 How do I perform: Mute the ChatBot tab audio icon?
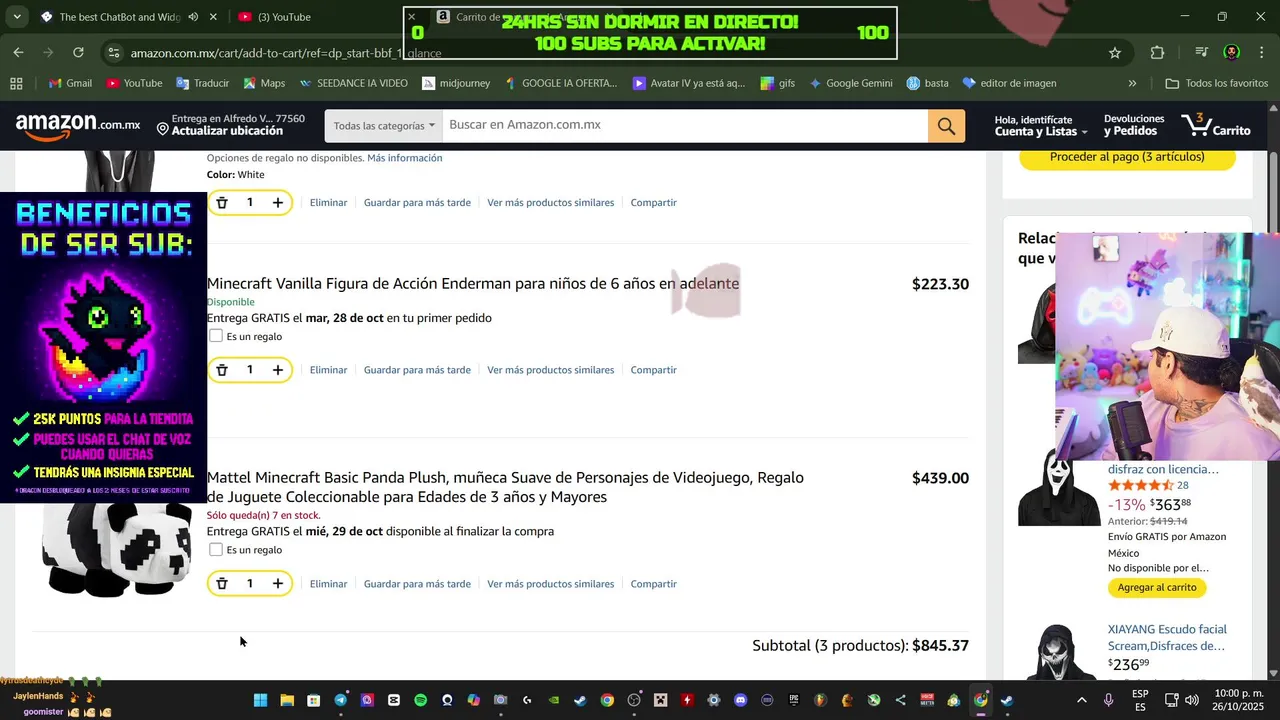(193, 17)
